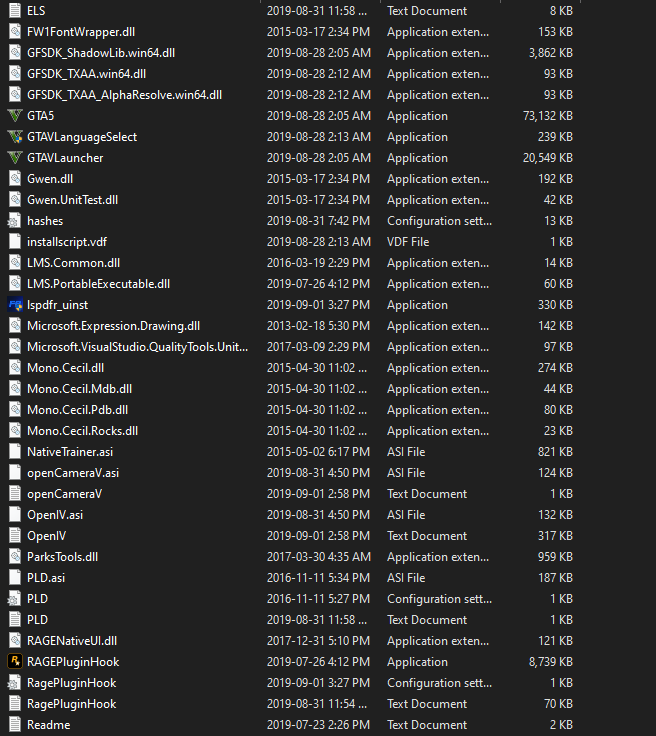Click file name LMS.PortableExecutable.dll
Image resolution: width=656 pixels, height=736 pixels.
pos(99,284)
